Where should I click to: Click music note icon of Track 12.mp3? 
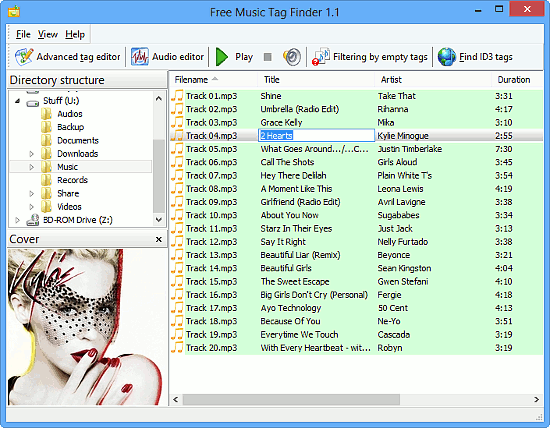click(x=177, y=242)
